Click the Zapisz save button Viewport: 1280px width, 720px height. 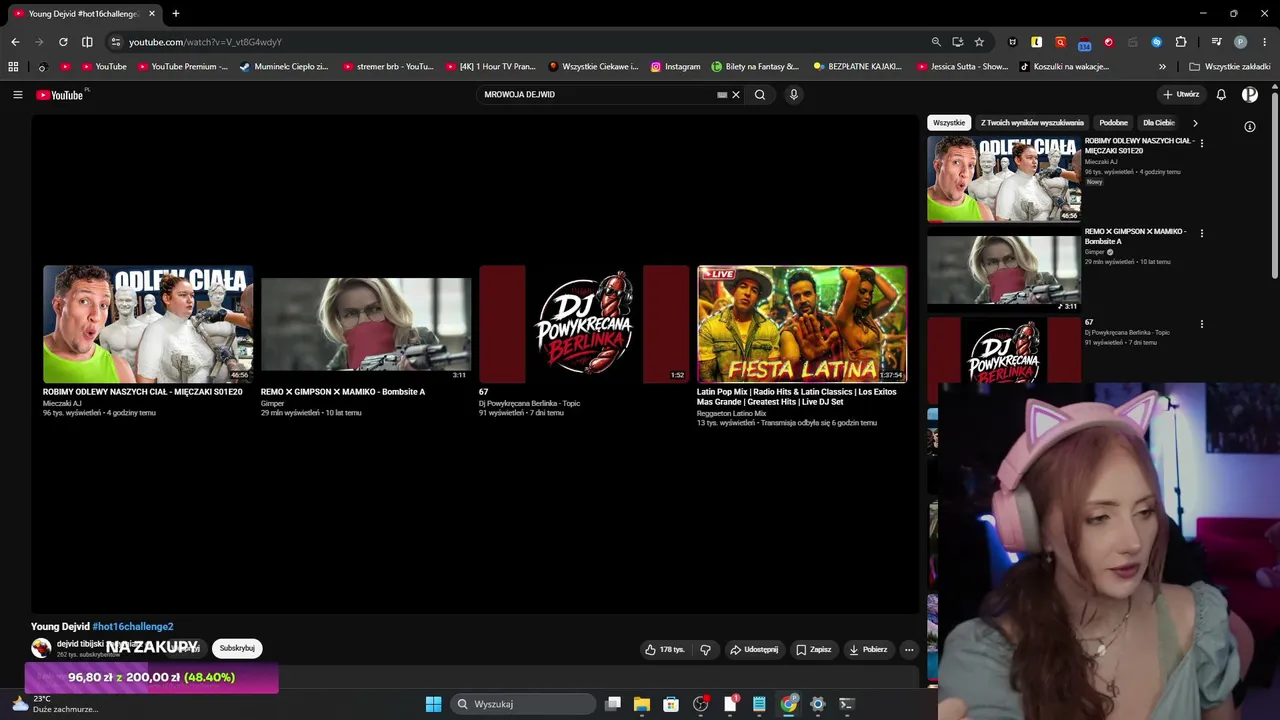point(813,650)
